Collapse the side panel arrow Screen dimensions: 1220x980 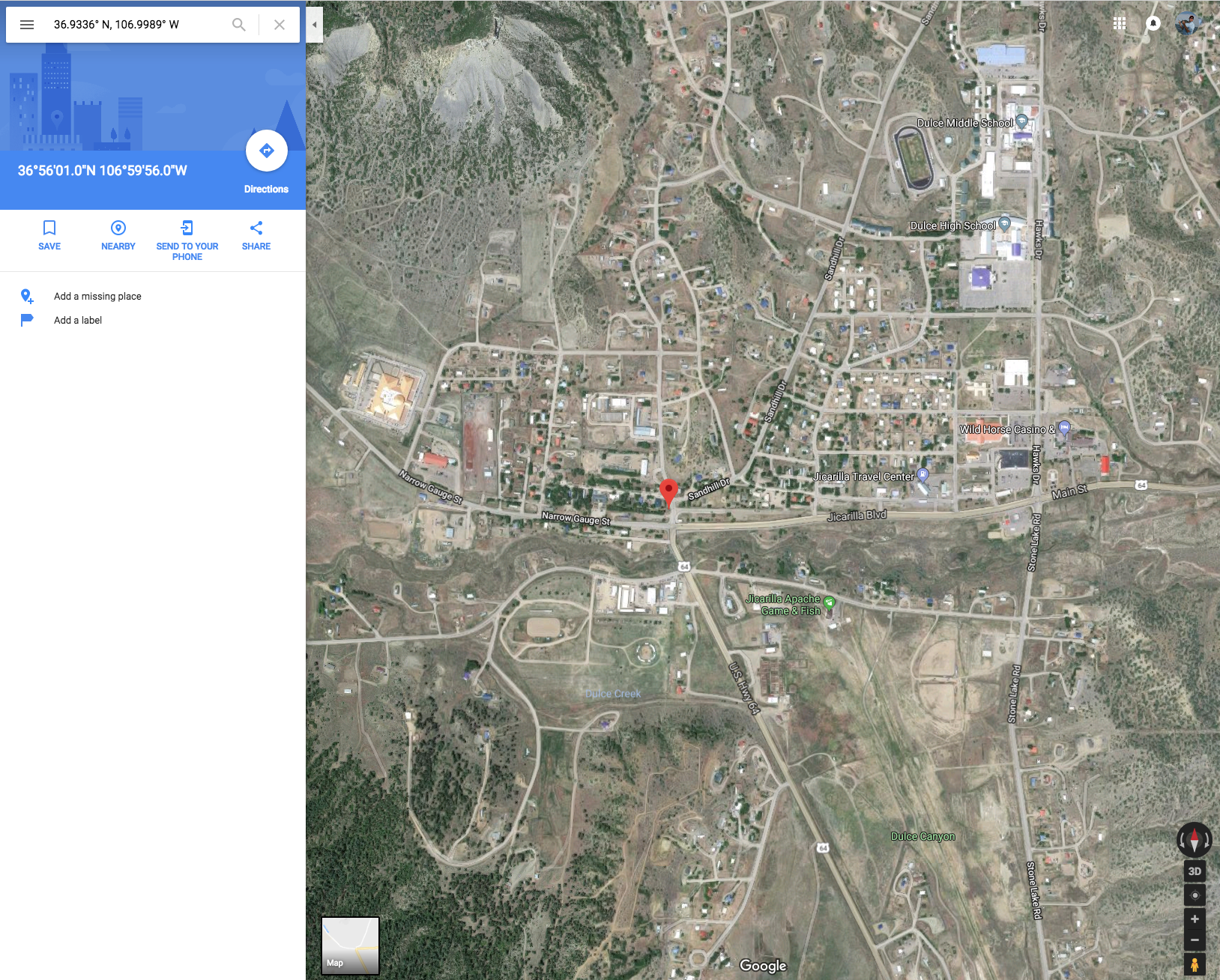(x=315, y=25)
